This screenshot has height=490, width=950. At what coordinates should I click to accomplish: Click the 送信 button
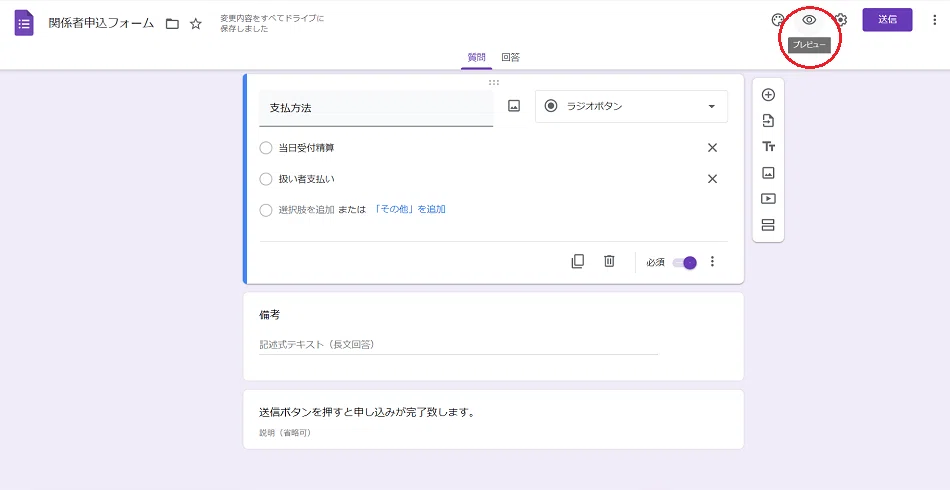click(x=887, y=19)
